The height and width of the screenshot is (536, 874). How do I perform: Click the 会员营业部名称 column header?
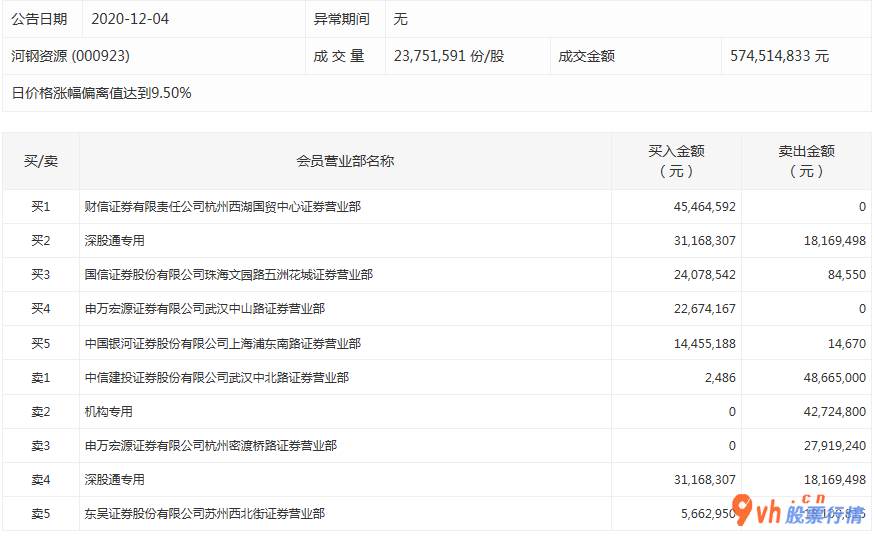345,161
